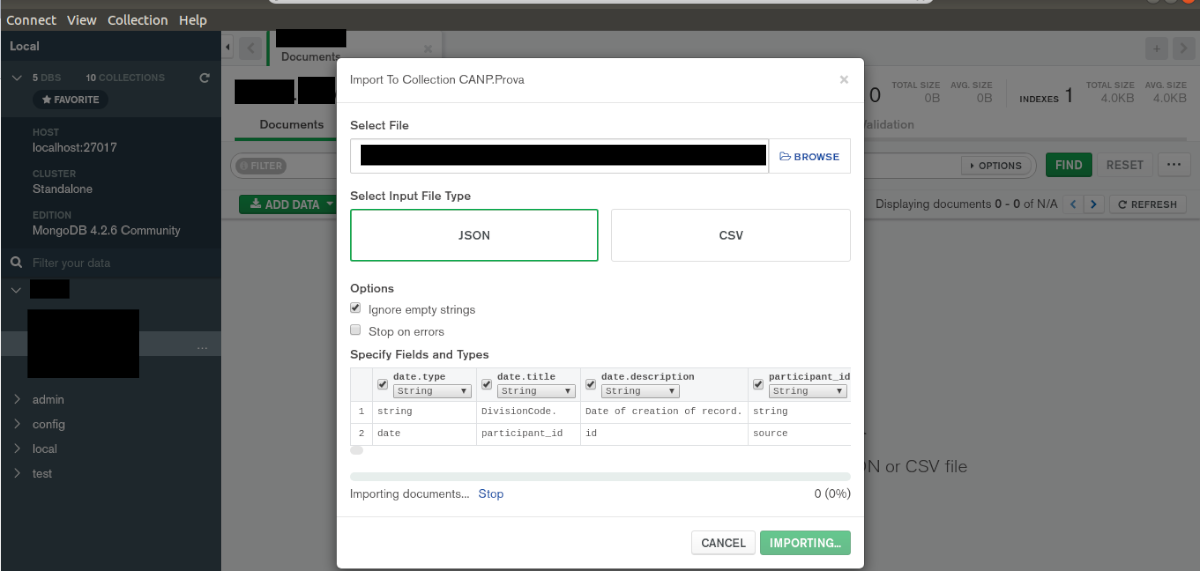The width and height of the screenshot is (1200, 571).
Task: Close the Import To Collection dialog
Action: coord(844,79)
